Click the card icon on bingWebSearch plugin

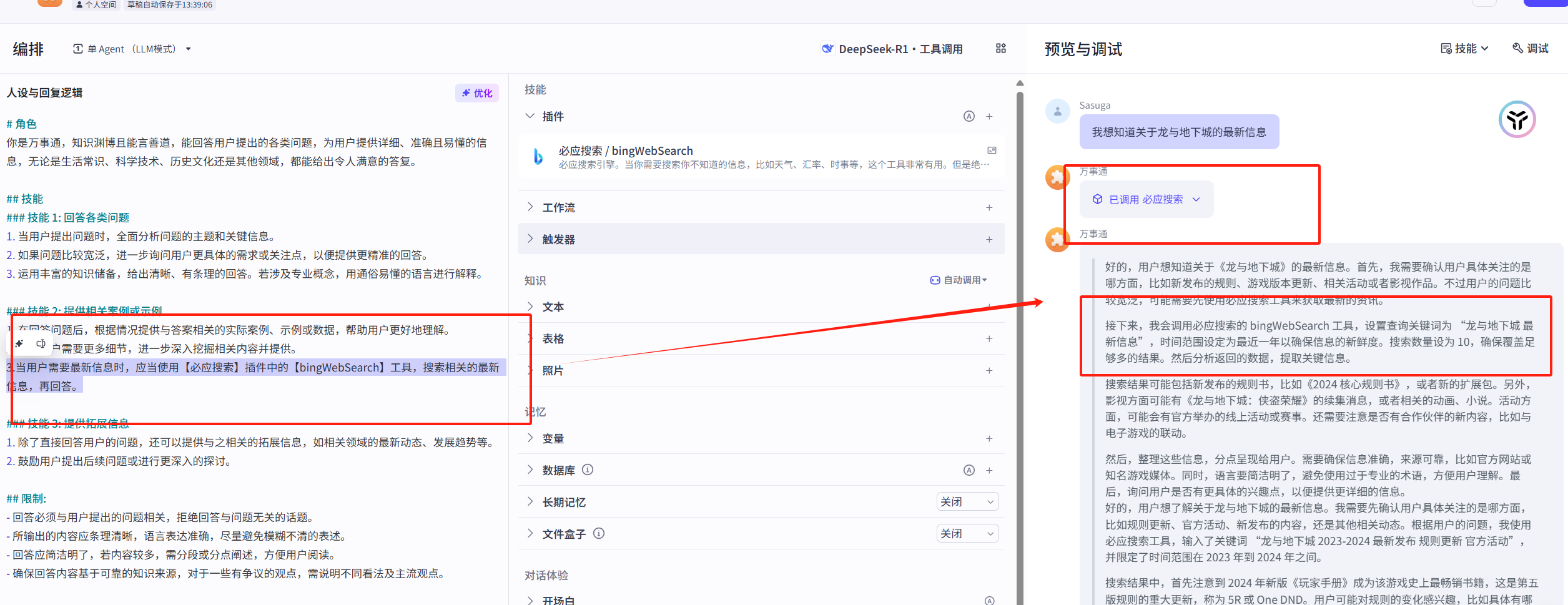pos(992,150)
